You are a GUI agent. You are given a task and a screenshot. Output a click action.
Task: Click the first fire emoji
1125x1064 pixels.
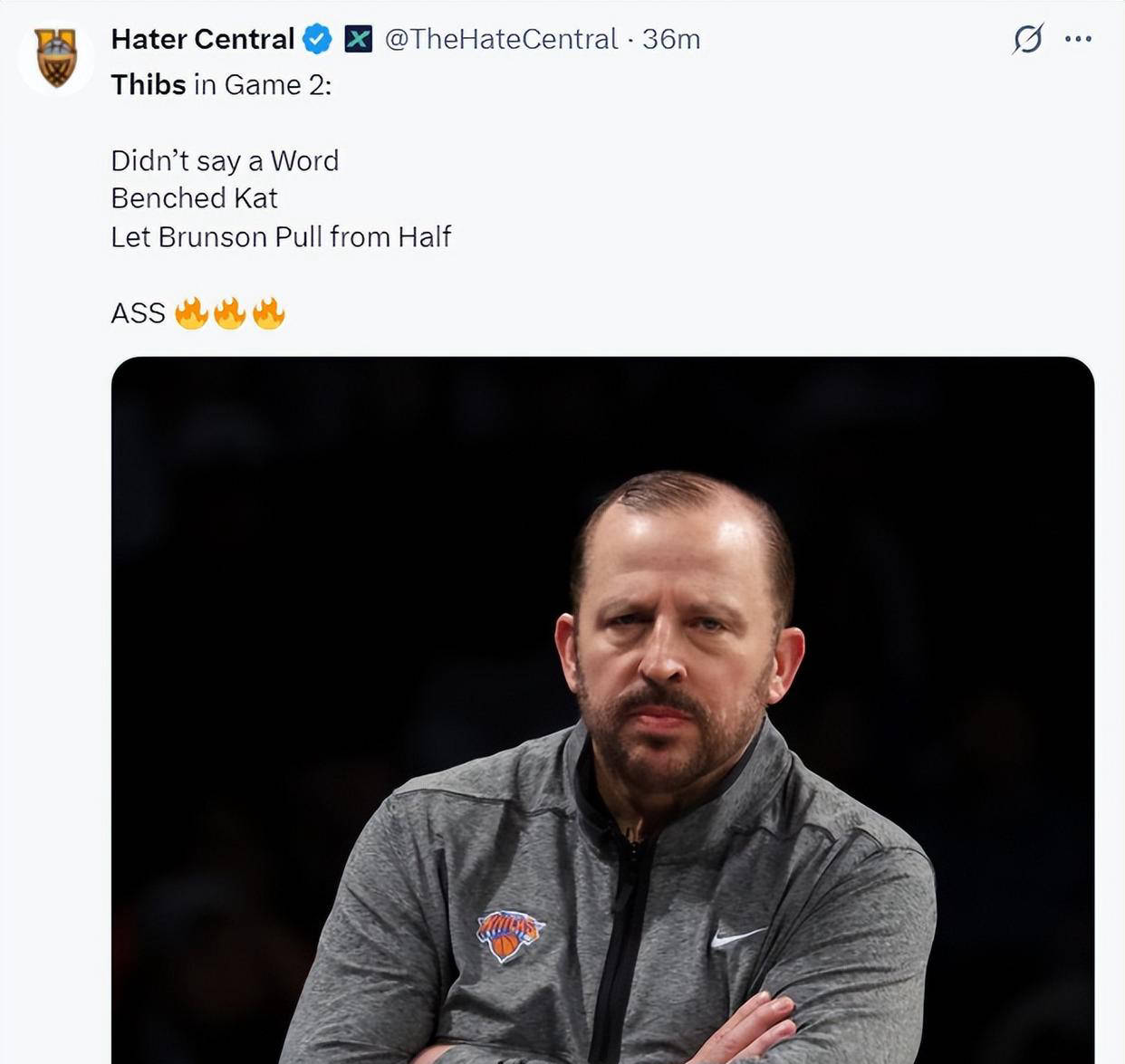191,312
